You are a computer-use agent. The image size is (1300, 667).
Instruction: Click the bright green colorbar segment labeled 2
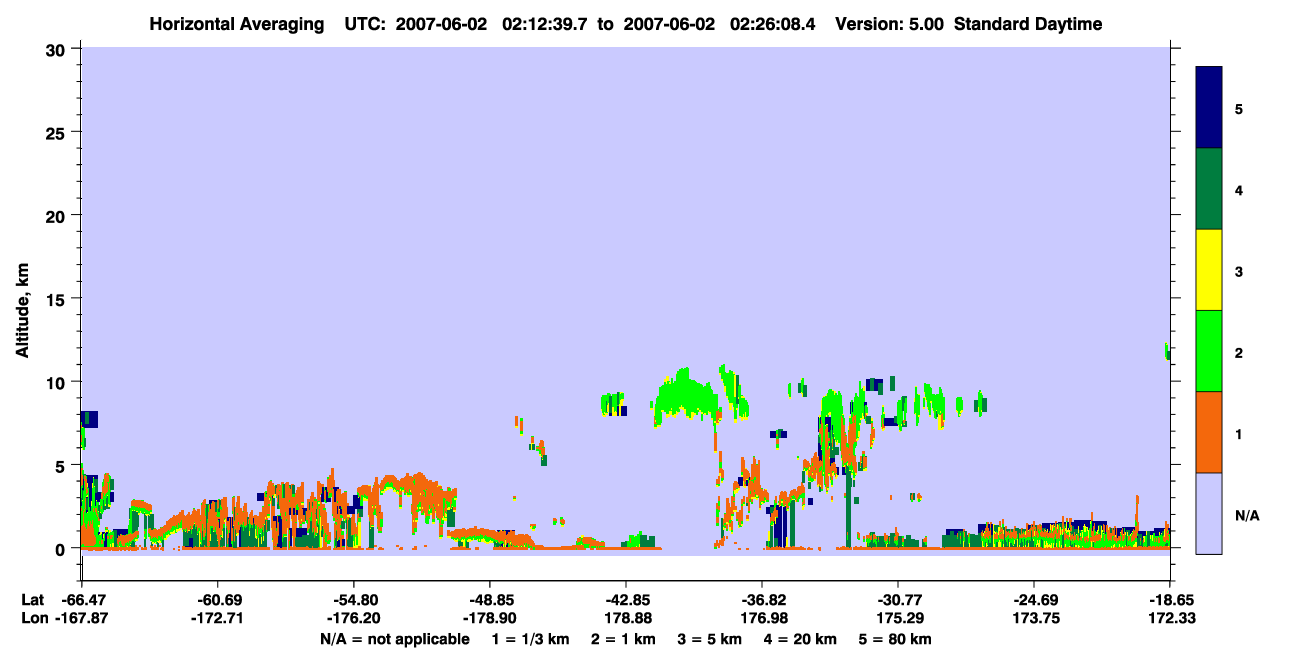[1209, 351]
